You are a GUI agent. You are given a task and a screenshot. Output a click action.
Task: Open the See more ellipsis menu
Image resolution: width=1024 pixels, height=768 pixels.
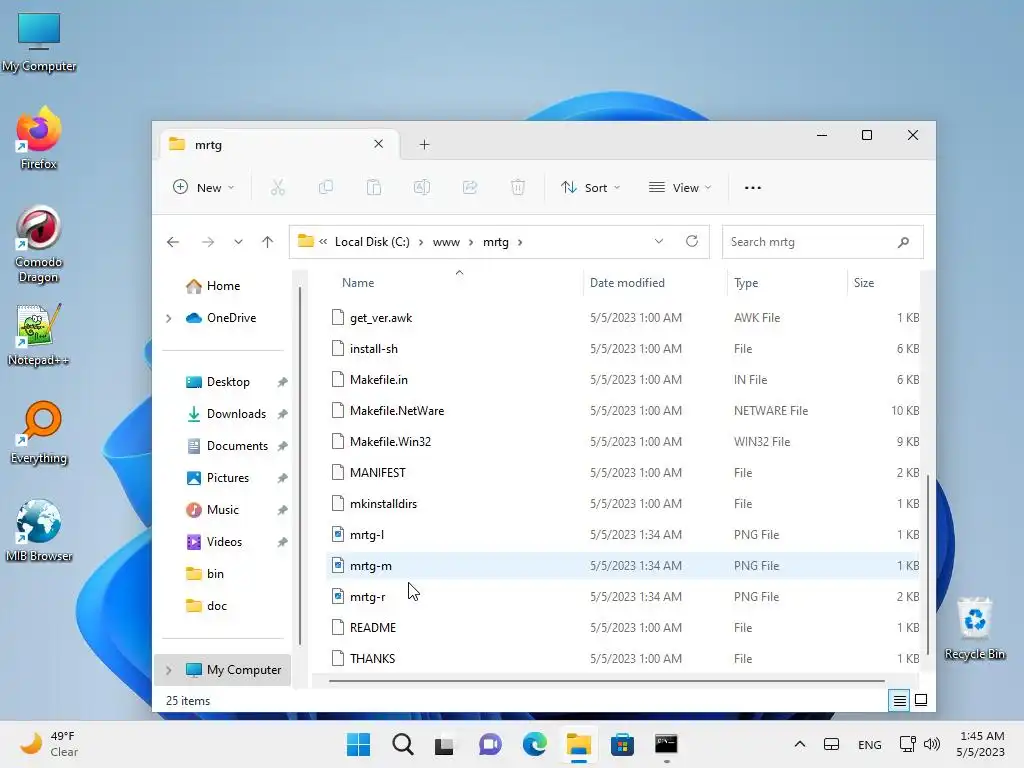[752, 187]
